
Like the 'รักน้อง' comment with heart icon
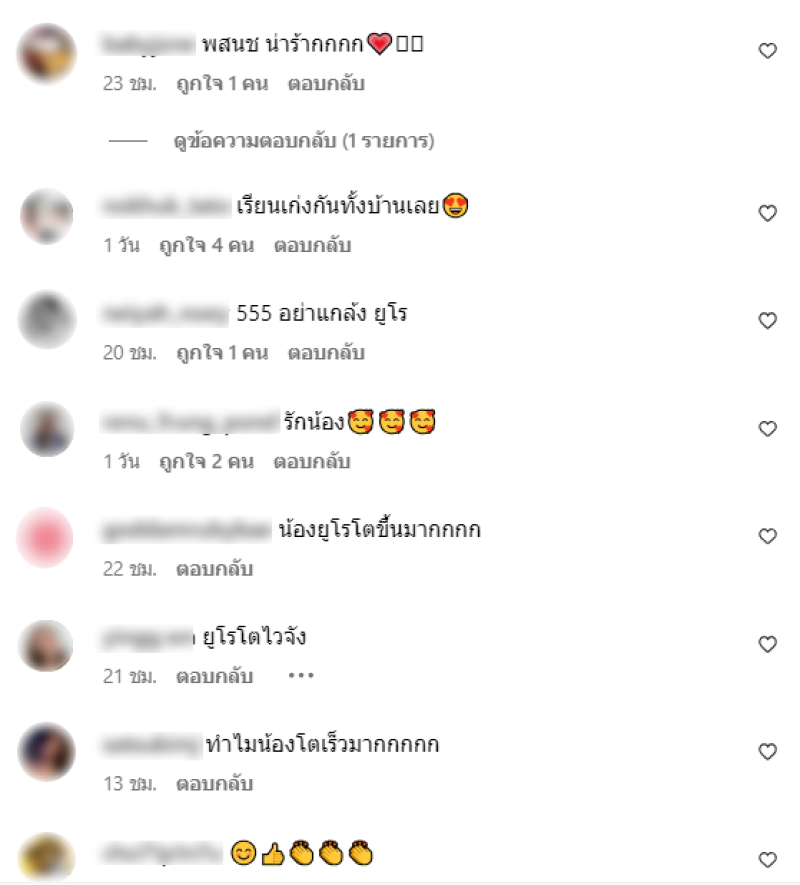coord(767,429)
